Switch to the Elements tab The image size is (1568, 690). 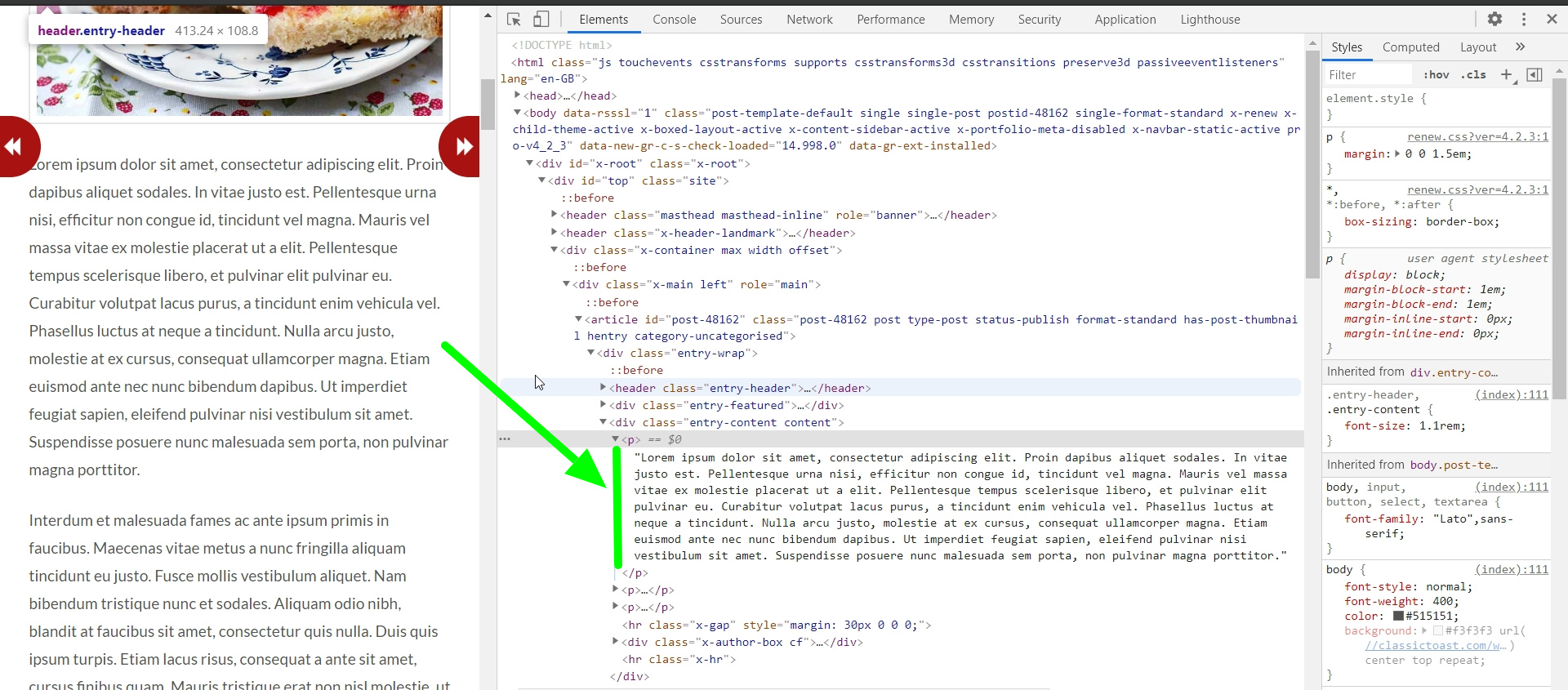click(x=604, y=20)
